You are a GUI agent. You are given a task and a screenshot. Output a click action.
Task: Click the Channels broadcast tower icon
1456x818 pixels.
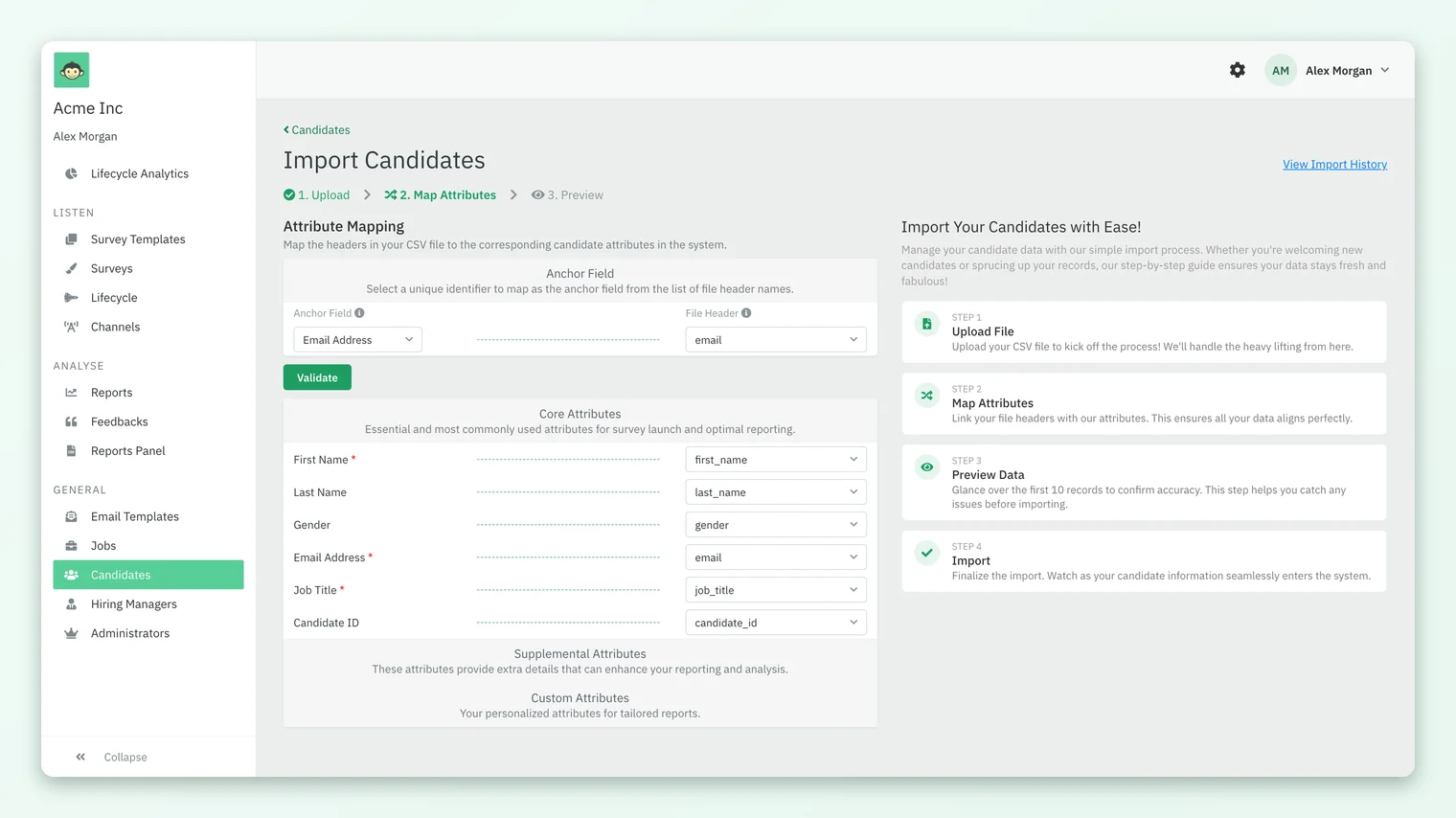[x=71, y=327]
